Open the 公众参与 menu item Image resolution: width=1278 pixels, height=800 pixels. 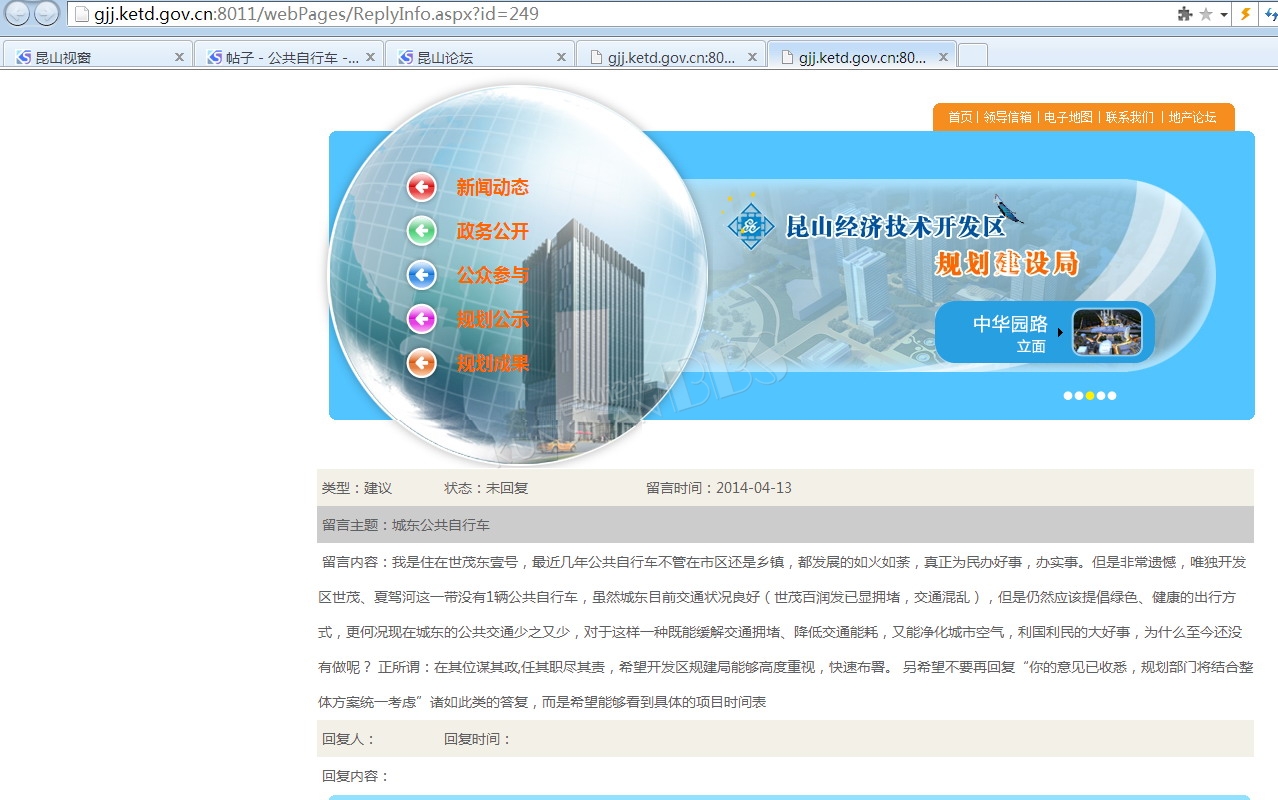(492, 275)
